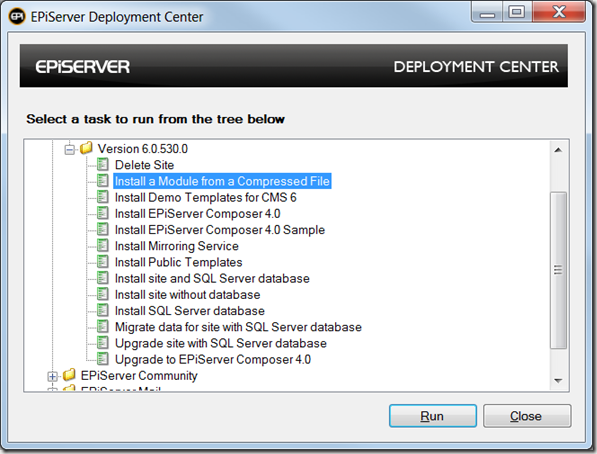Screen dimensions: 597x454
Task: Select Install EPiServer Composer 4.0 Sample task
Action: 220,230
